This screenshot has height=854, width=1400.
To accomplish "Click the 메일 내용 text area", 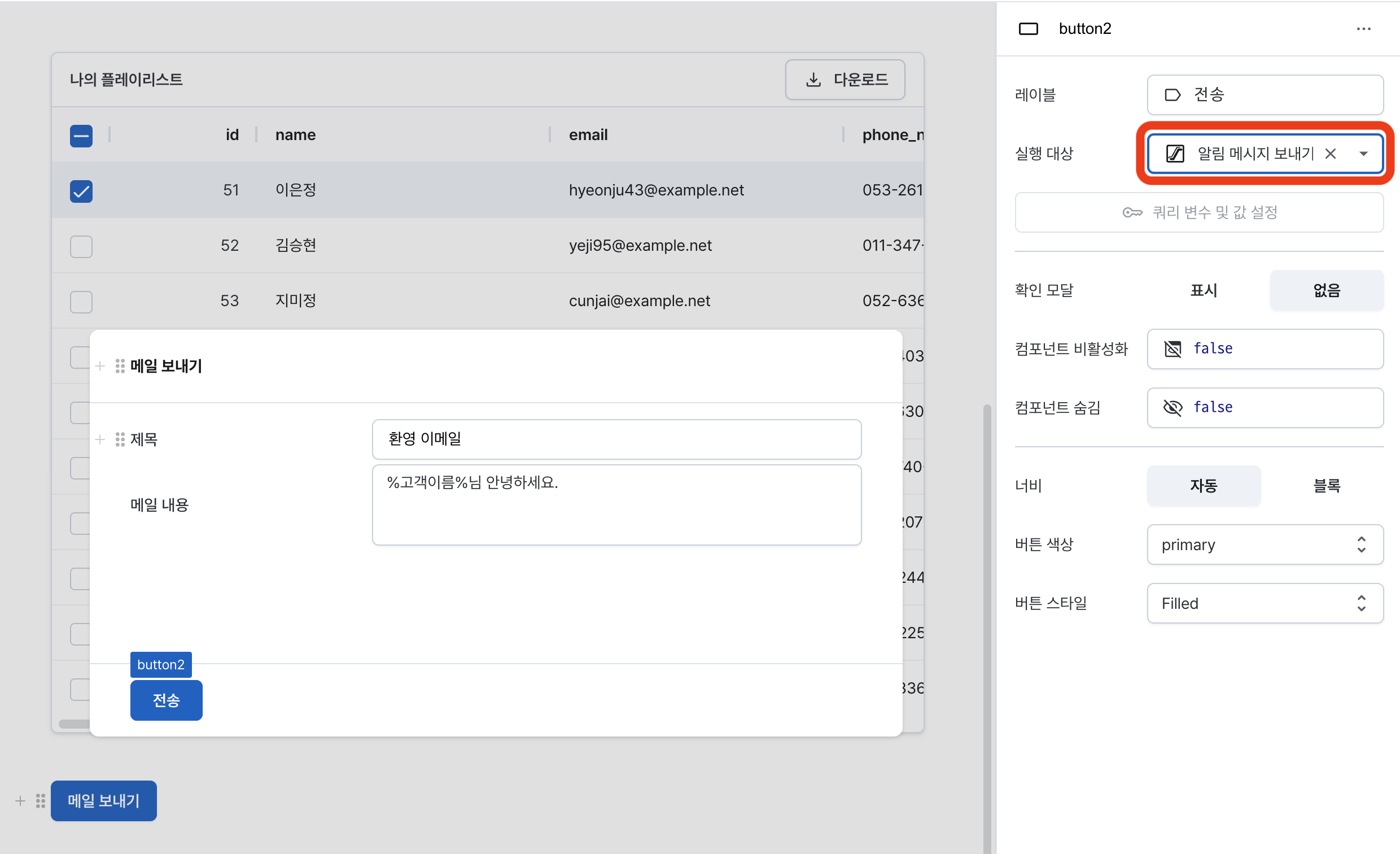I will click(616, 505).
